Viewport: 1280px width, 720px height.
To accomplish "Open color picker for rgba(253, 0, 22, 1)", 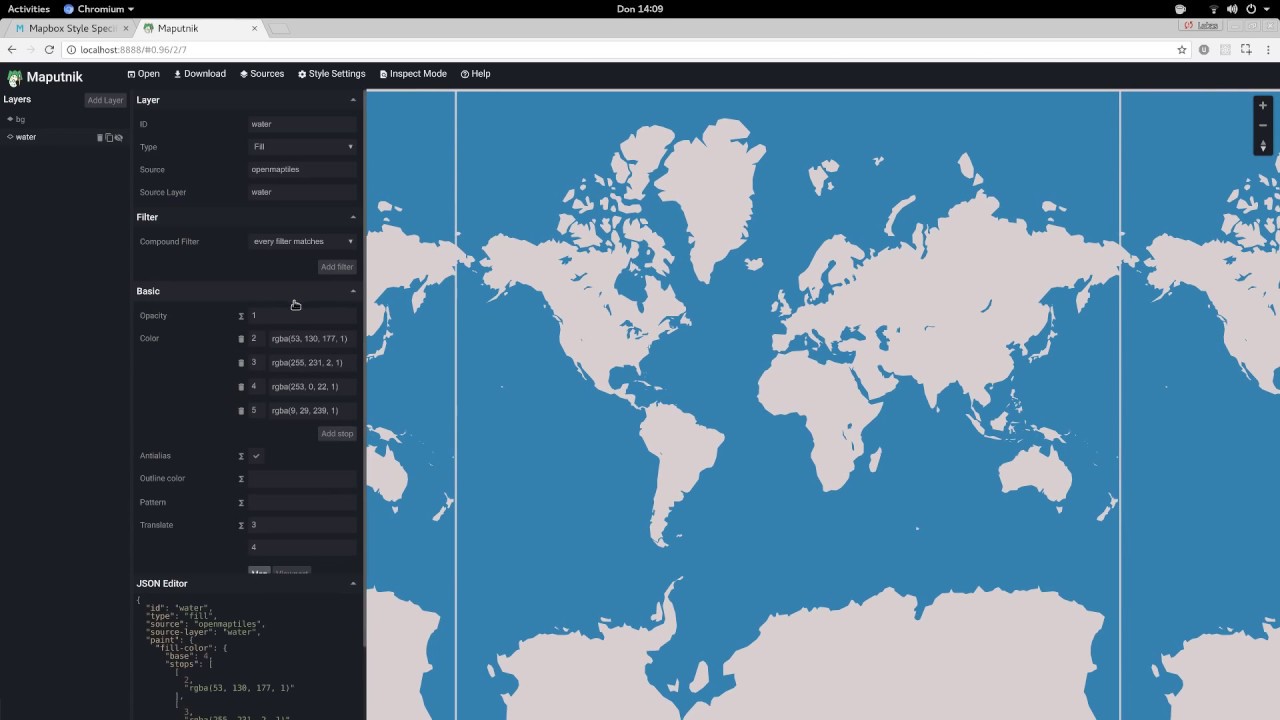I will 312,387.
